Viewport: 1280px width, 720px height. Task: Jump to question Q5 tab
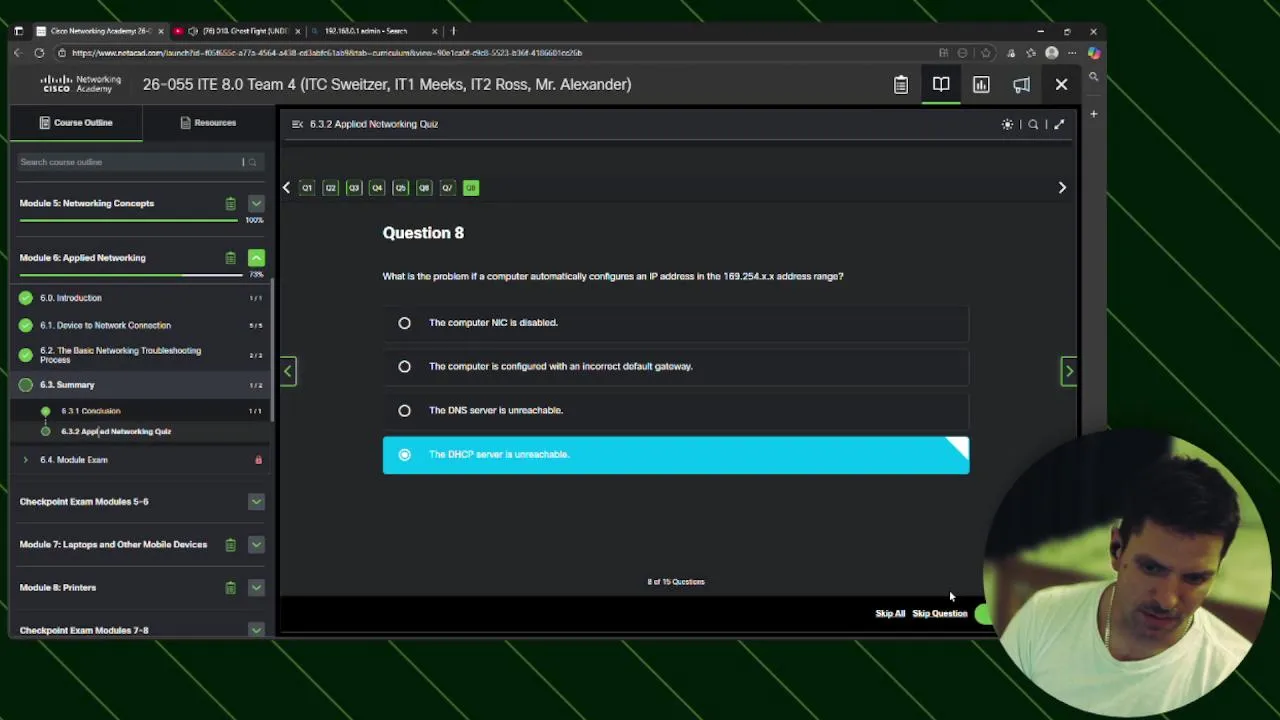(x=401, y=188)
